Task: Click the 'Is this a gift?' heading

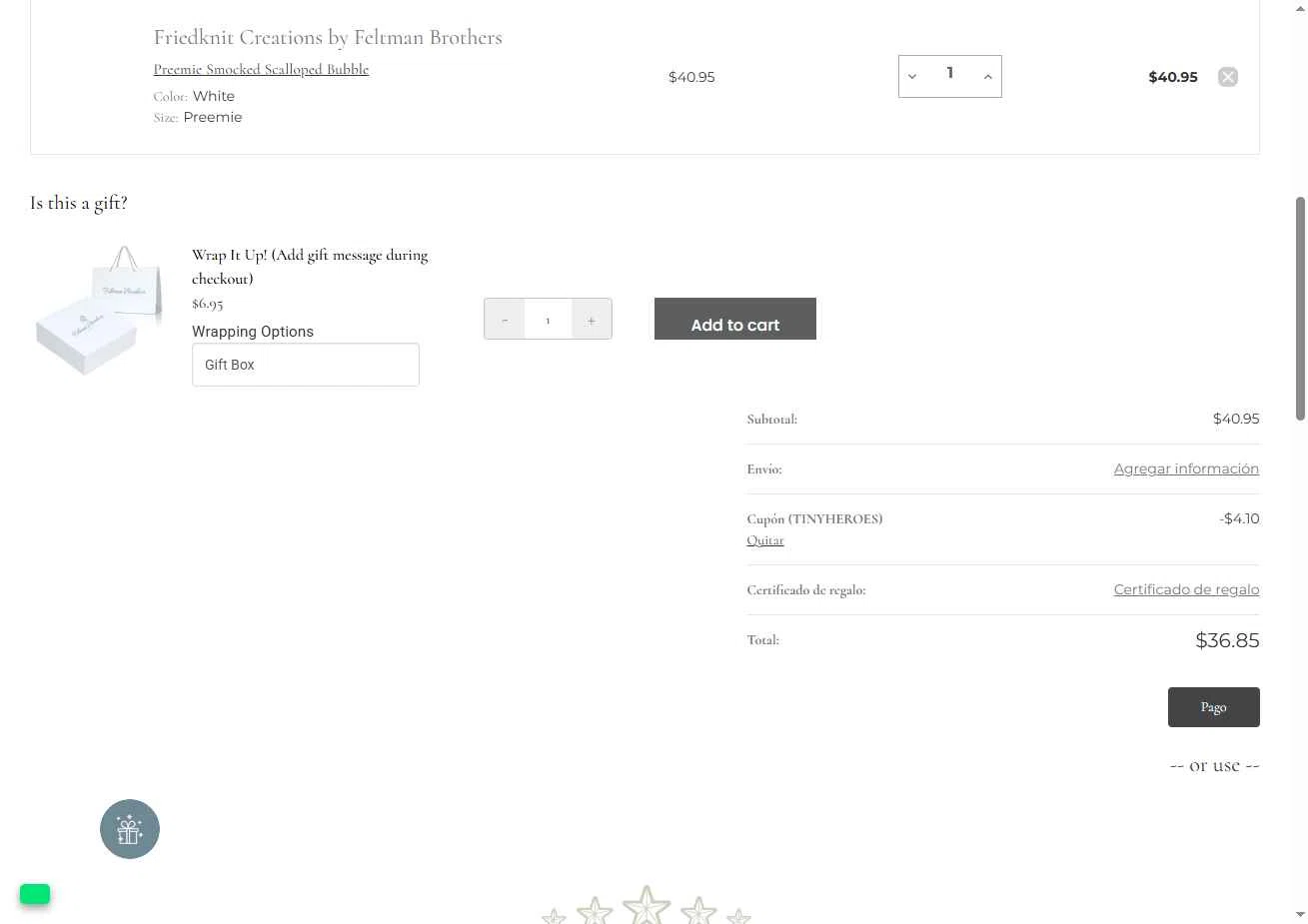Action: (x=79, y=203)
